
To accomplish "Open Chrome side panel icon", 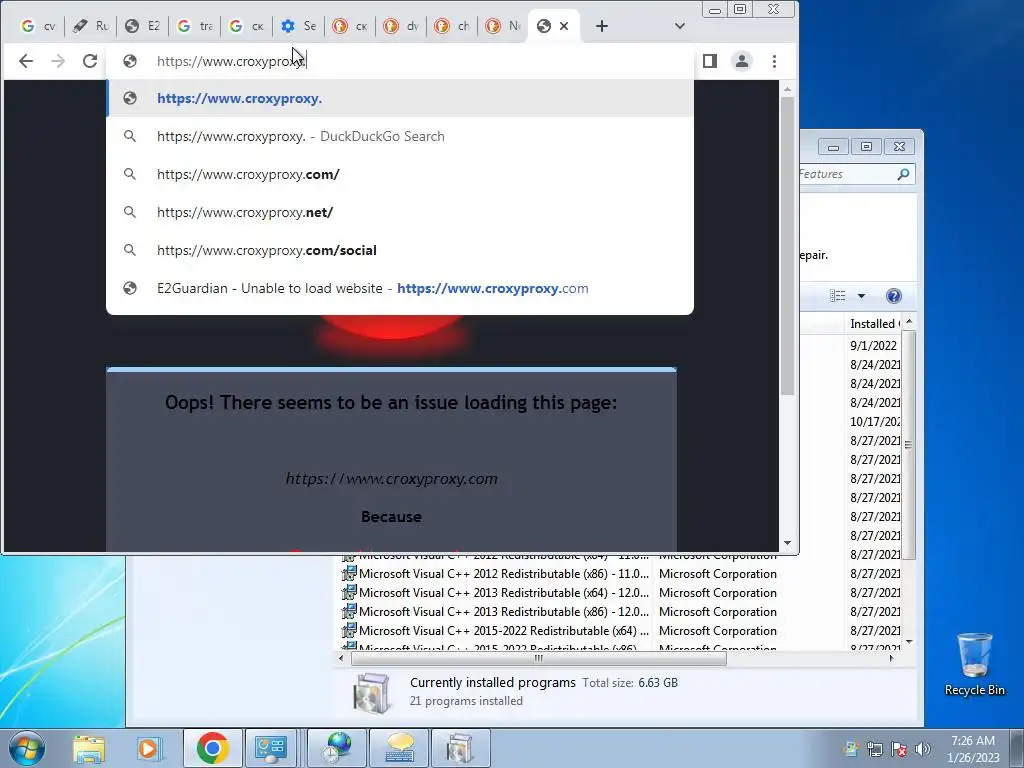I will (710, 61).
